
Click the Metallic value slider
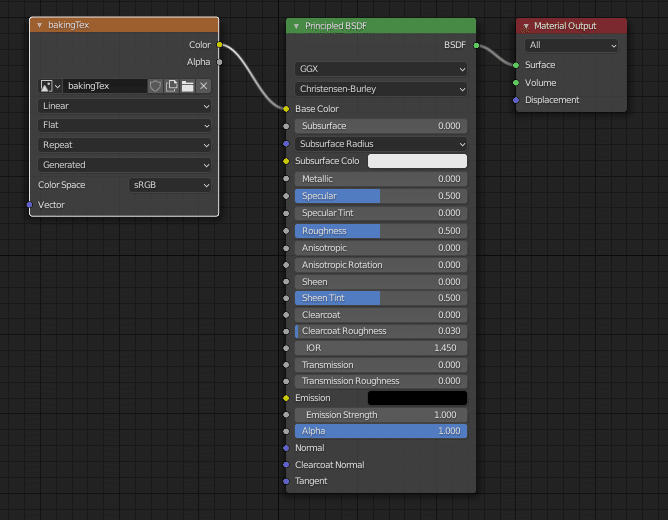tap(381, 179)
